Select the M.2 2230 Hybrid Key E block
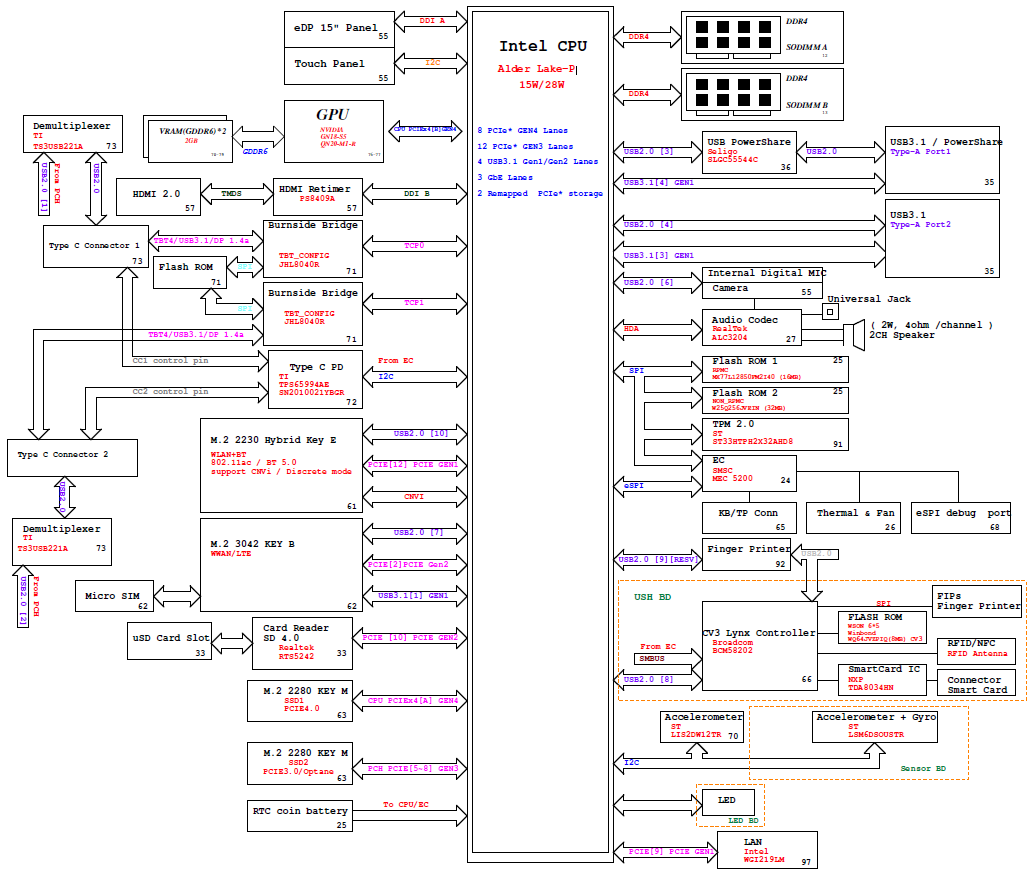The width and height of the screenshot is (1035, 875). pos(281,465)
